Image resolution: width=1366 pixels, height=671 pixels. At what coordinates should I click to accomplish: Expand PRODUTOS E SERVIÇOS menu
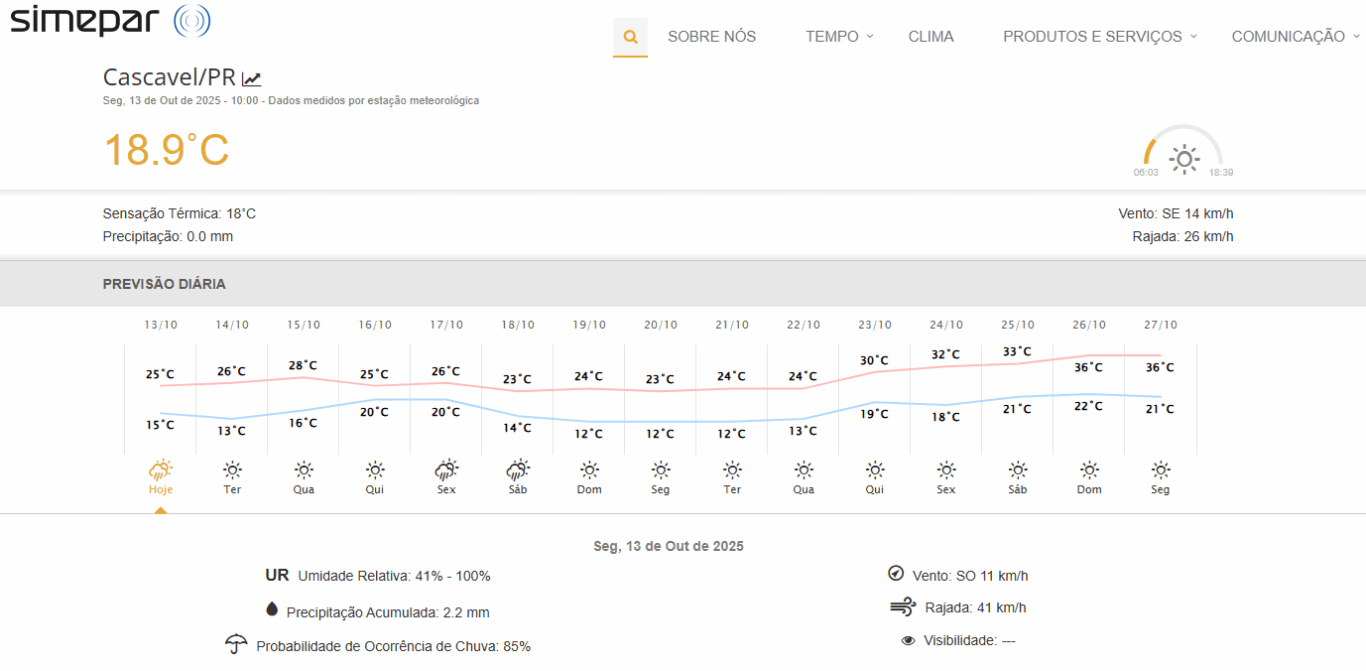click(1099, 37)
